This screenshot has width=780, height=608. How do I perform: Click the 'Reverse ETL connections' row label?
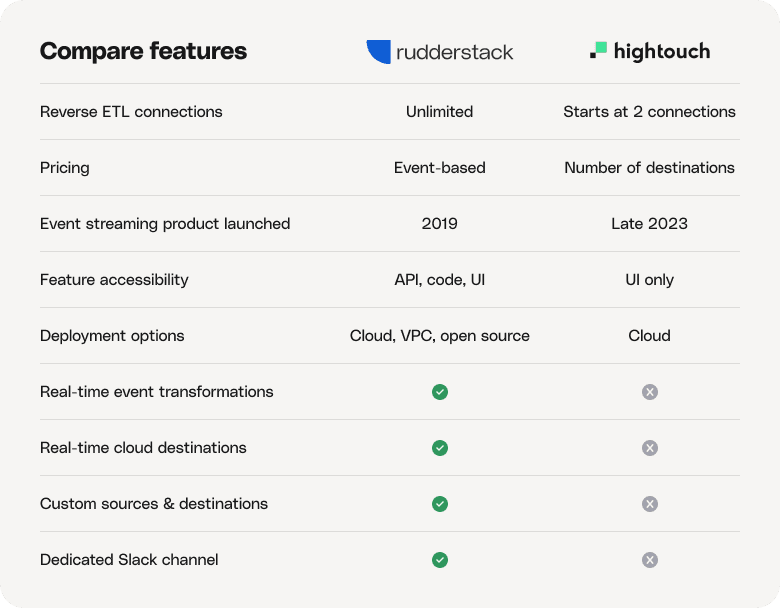tap(131, 112)
